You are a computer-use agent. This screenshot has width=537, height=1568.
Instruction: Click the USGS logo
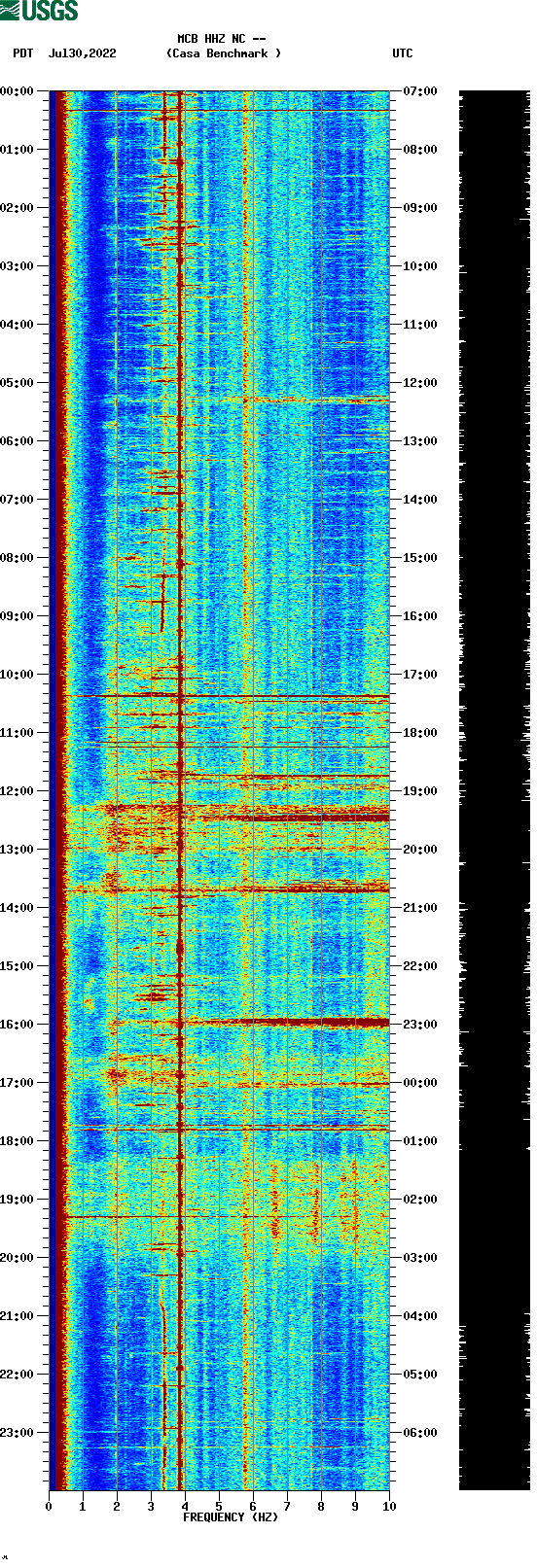click(x=39, y=11)
